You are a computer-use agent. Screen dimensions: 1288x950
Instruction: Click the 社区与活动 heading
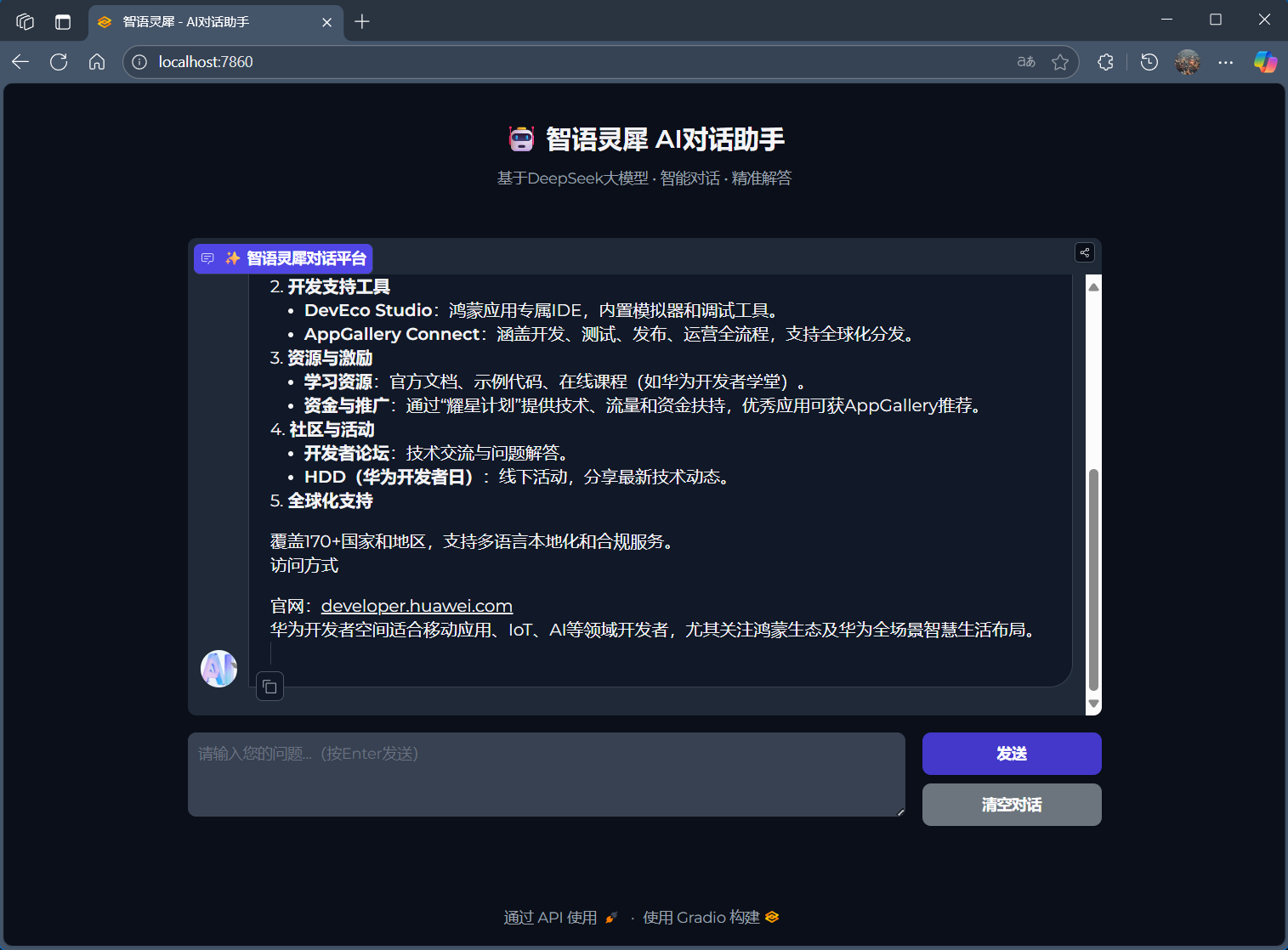point(332,430)
